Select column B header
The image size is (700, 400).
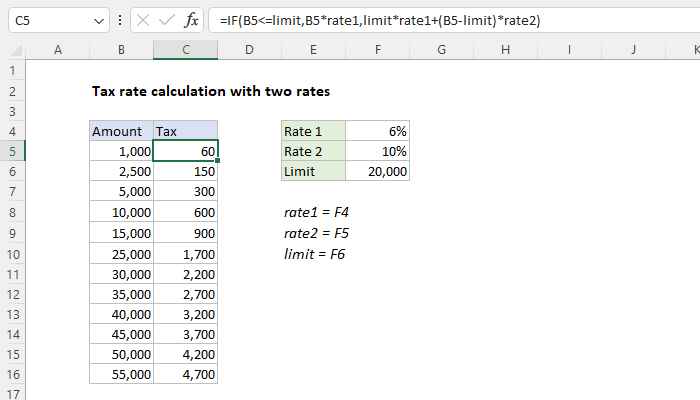(x=121, y=50)
